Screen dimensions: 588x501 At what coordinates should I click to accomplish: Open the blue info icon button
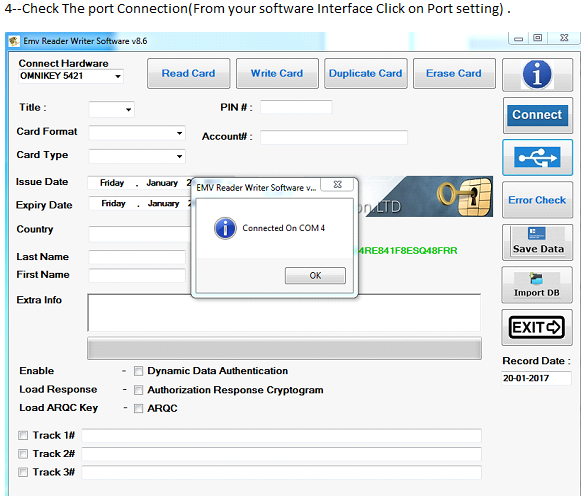click(x=537, y=75)
